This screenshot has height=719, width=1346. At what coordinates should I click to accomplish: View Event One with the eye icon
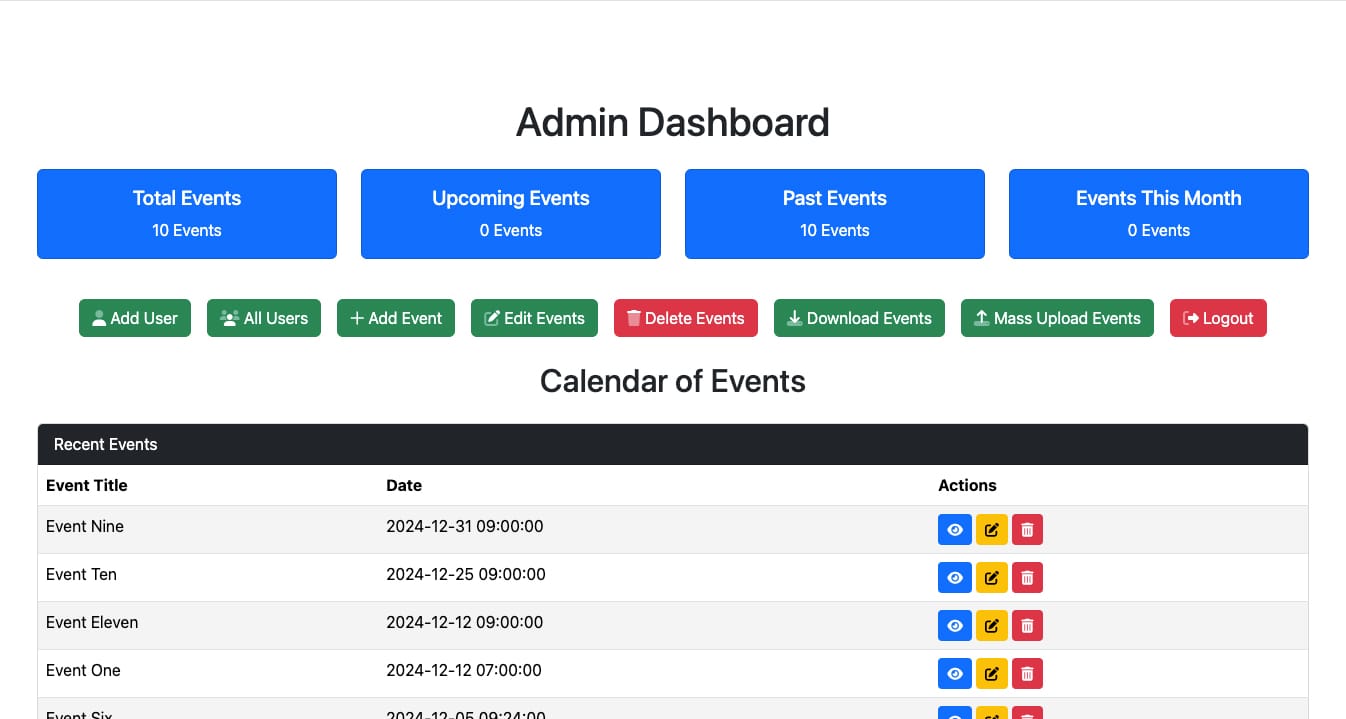click(x=954, y=674)
